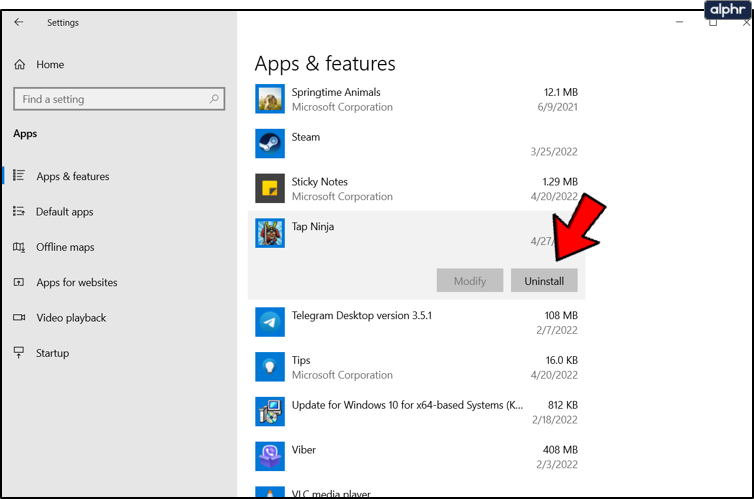The height and width of the screenshot is (499, 754).
Task: Open Apps for websites section
Action: point(76,282)
